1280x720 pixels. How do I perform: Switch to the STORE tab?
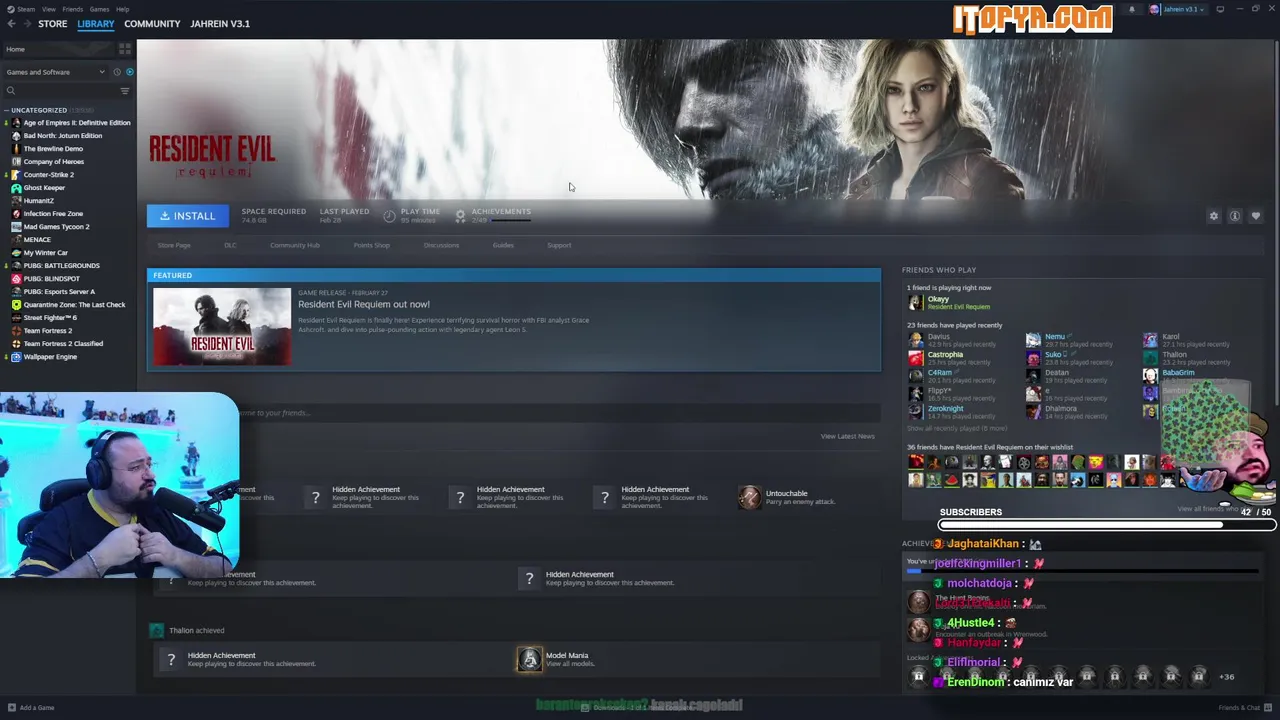point(52,24)
